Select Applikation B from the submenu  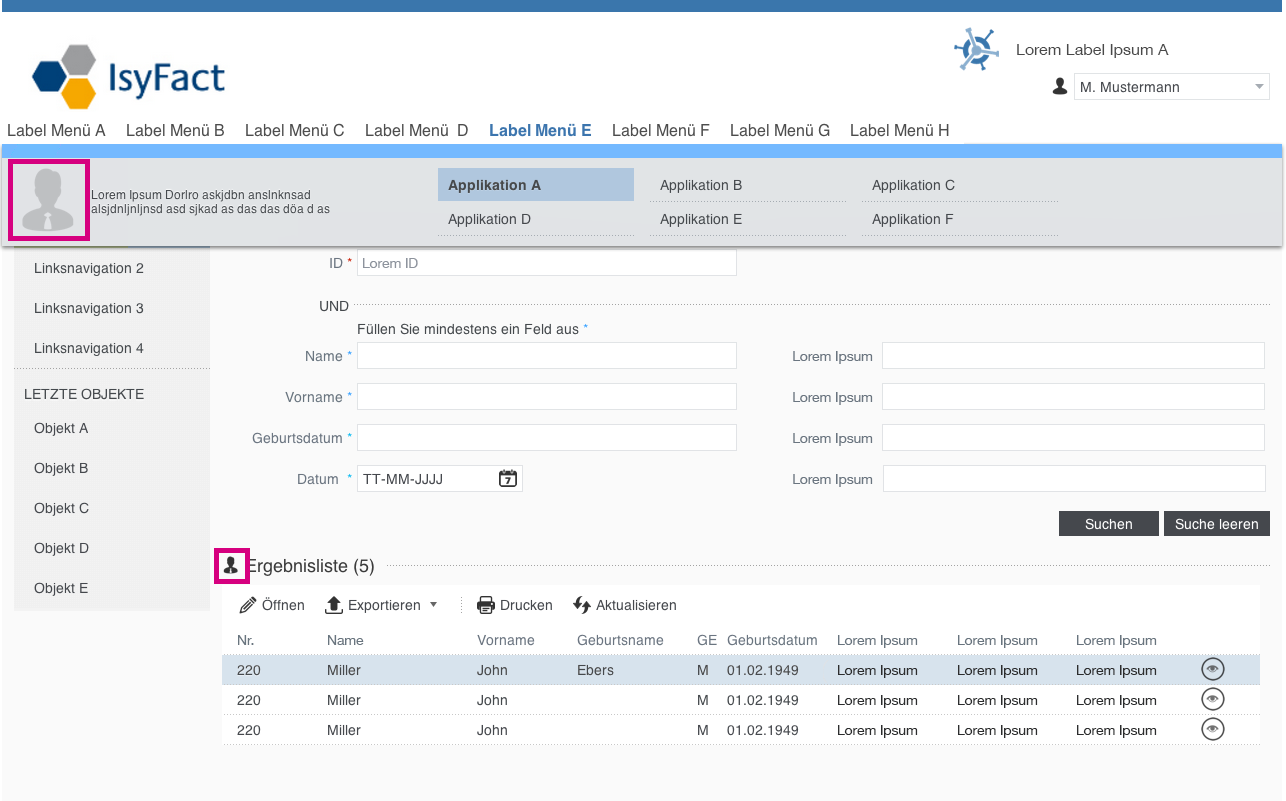(x=701, y=185)
